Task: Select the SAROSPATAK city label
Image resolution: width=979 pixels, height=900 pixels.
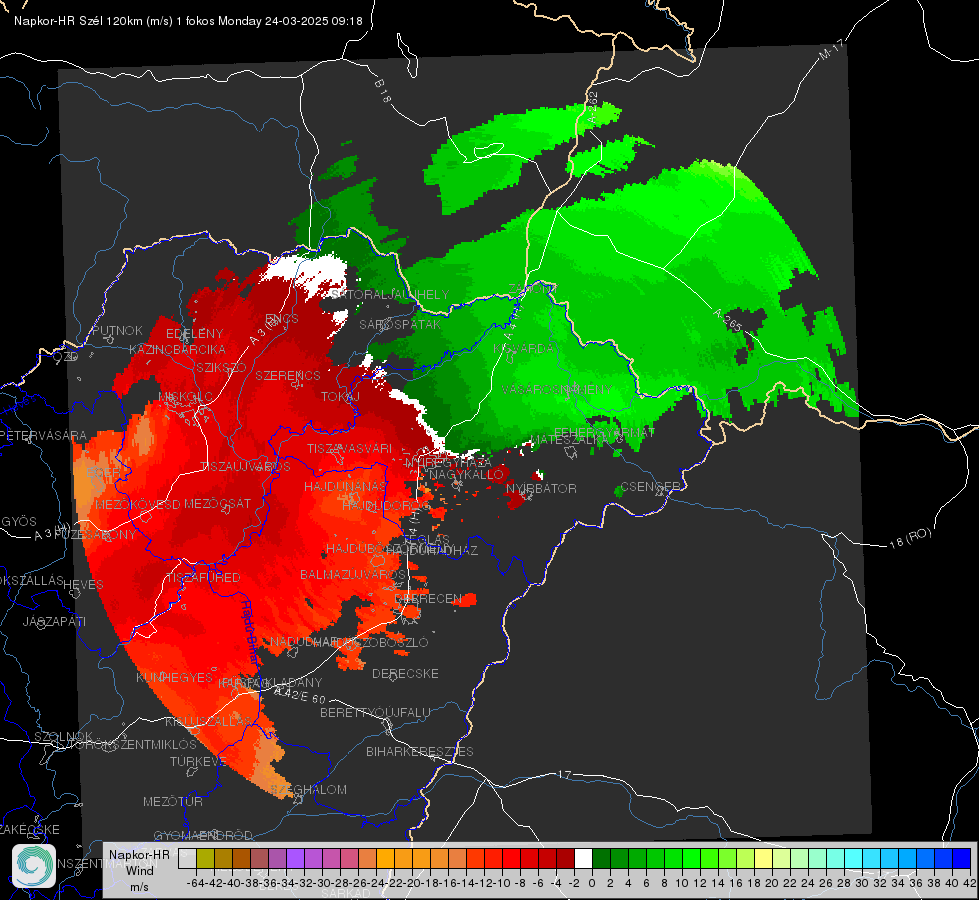Action: coord(400,324)
